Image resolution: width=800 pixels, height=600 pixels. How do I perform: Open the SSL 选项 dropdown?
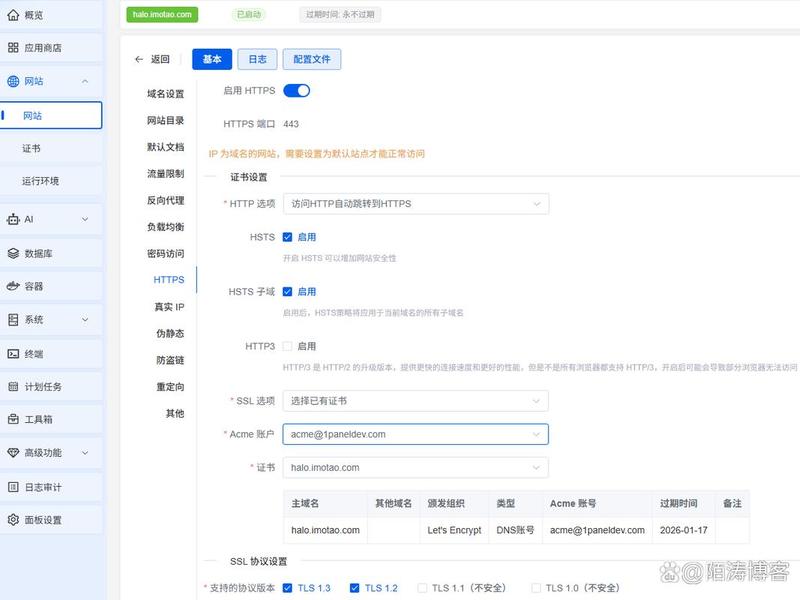[x=416, y=401]
